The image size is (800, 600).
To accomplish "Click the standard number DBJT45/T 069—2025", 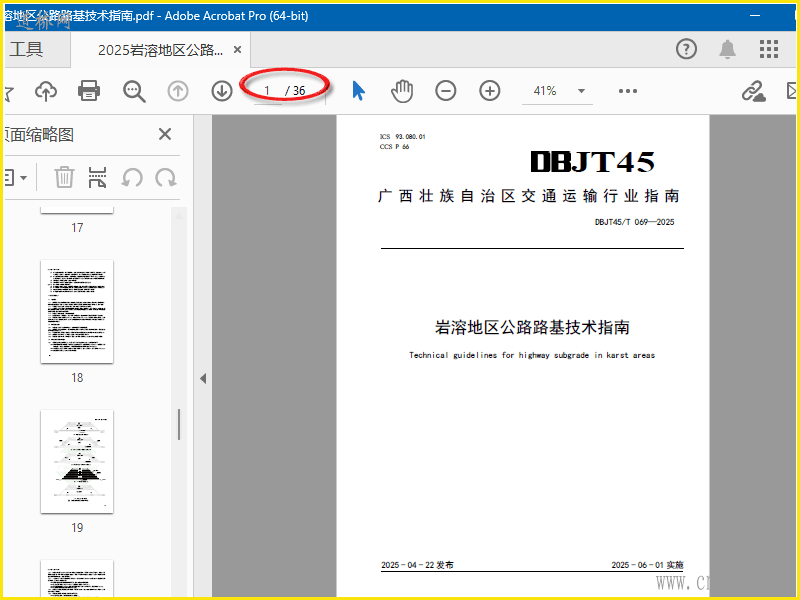I will [x=634, y=222].
